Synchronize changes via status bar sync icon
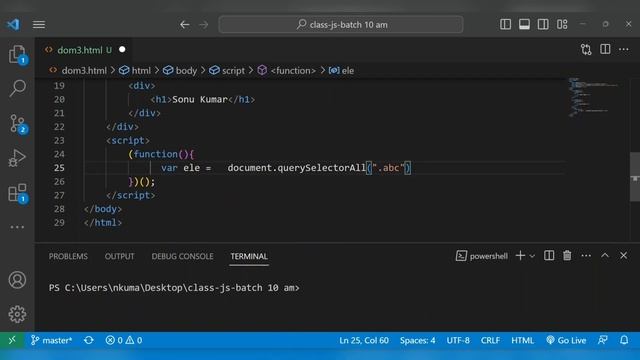Screen dimensions: 640x360 [89, 340]
